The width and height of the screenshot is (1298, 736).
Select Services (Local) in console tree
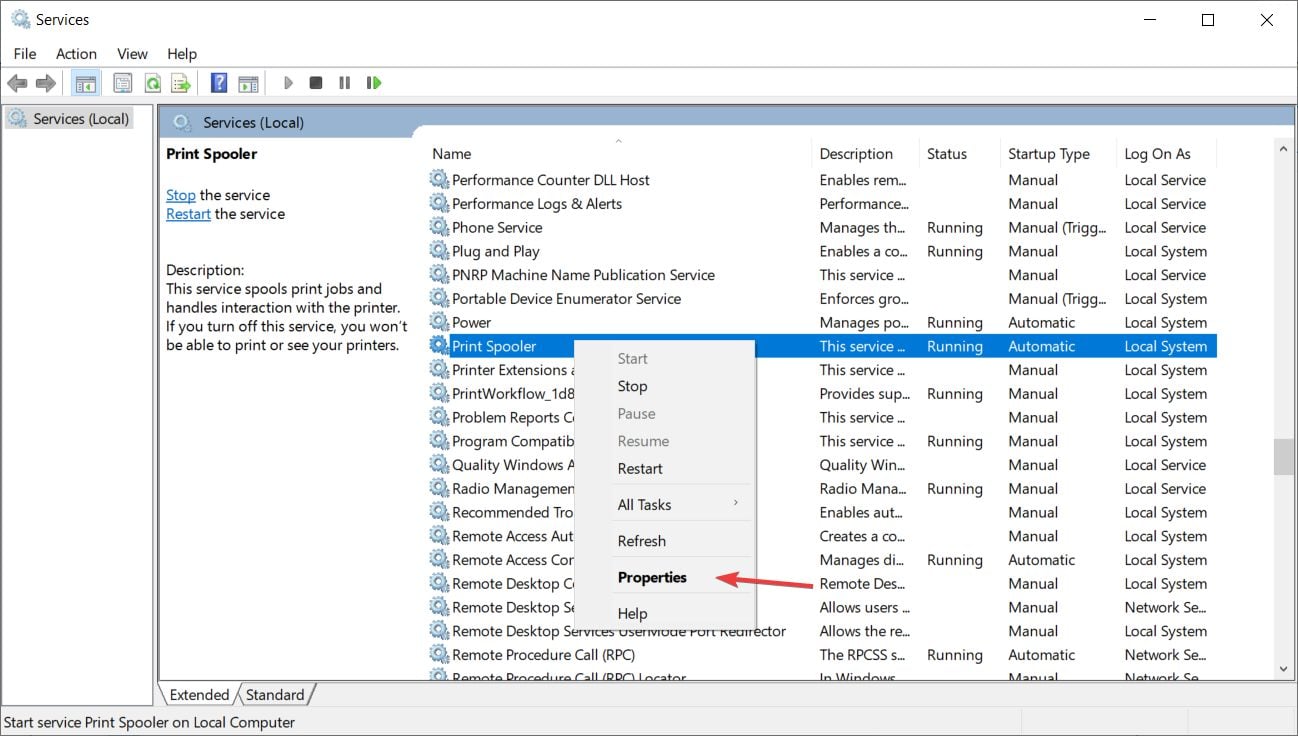tap(69, 119)
